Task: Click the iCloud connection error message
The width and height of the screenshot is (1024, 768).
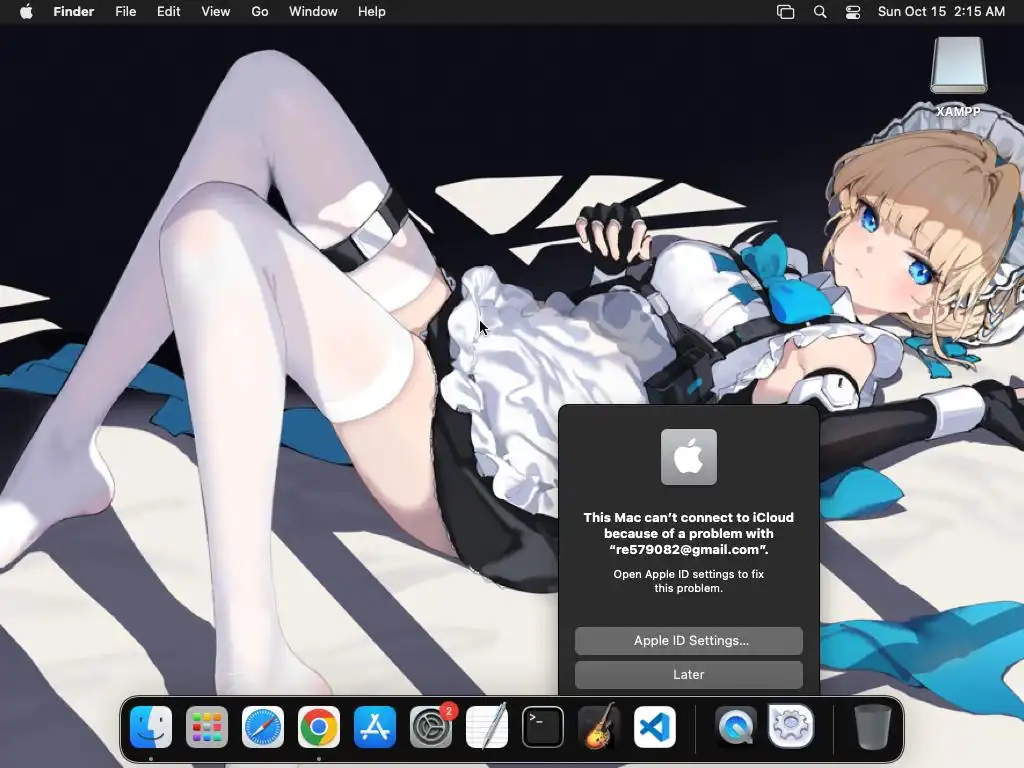Action: click(x=689, y=534)
